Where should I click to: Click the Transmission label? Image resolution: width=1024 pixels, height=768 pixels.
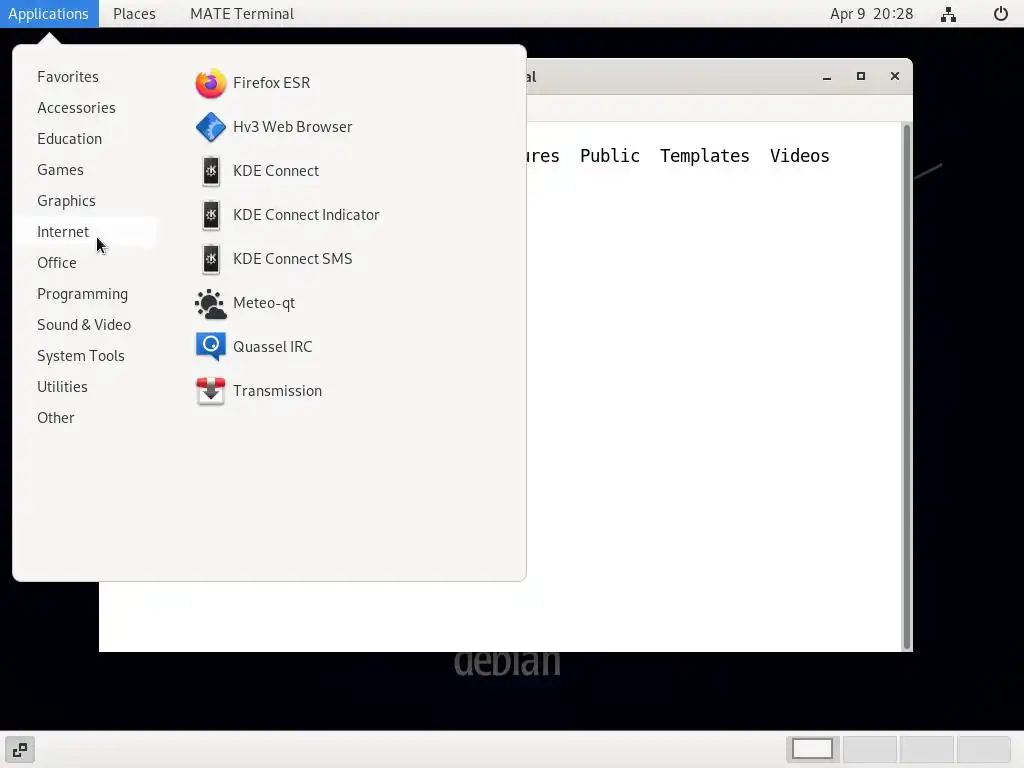pos(278,391)
